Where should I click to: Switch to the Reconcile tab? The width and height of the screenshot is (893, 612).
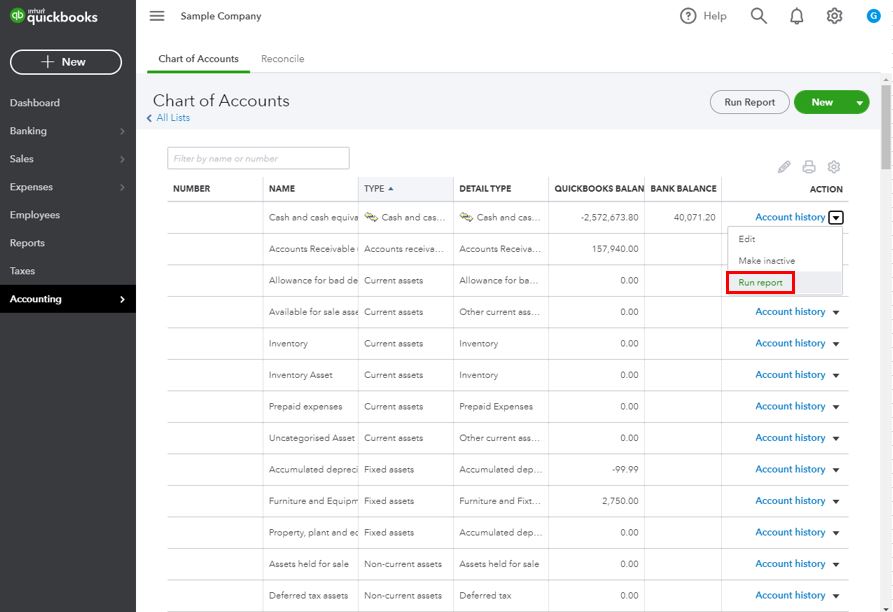pyautogui.click(x=282, y=59)
